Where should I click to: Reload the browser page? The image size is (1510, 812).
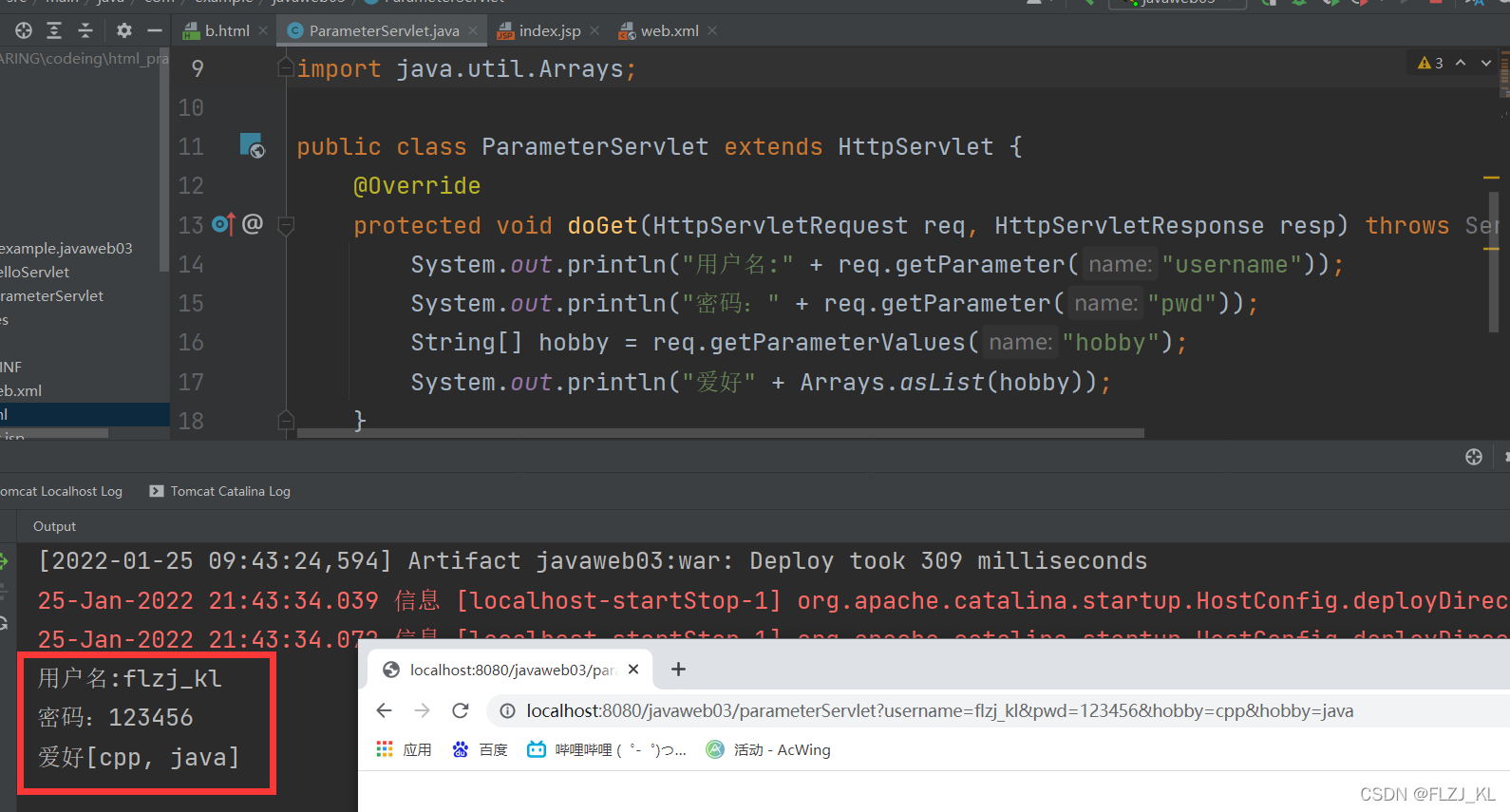tap(461, 710)
